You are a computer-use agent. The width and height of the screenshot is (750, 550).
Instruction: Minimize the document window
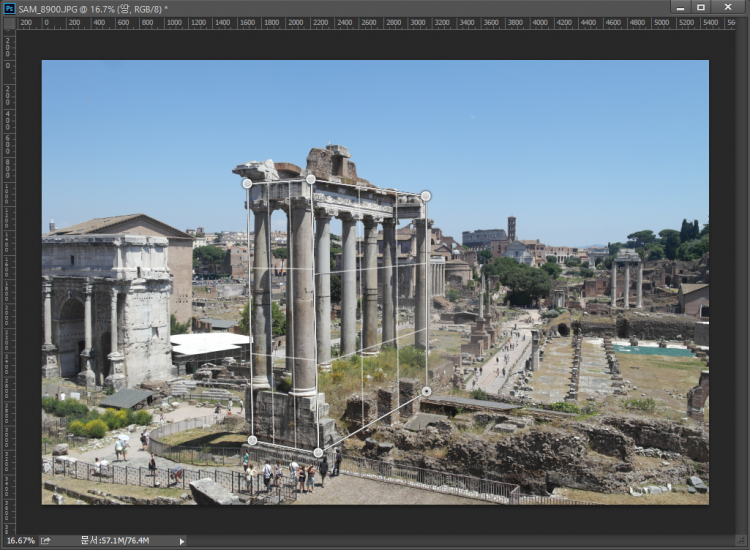(680, 8)
